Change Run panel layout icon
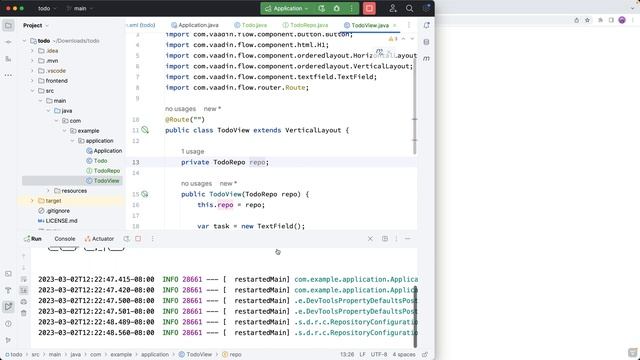The height and width of the screenshot is (360, 640). tap(385, 238)
